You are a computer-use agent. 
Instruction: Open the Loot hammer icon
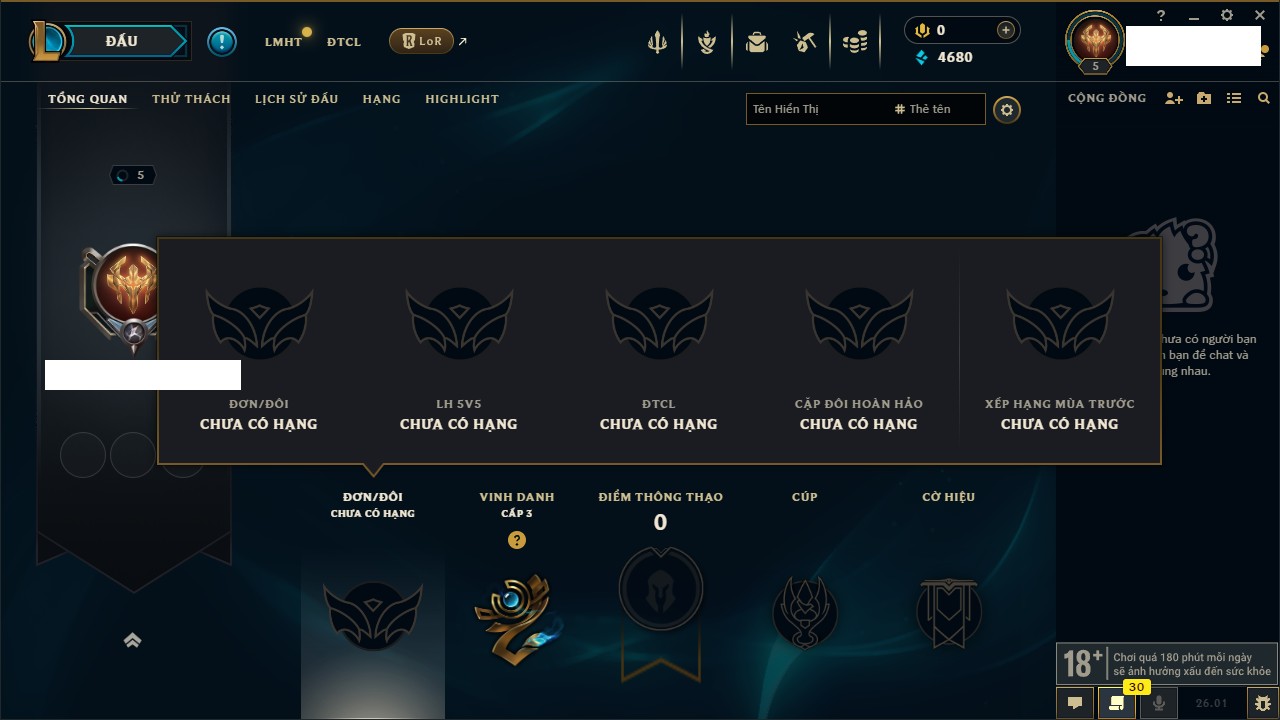point(805,42)
